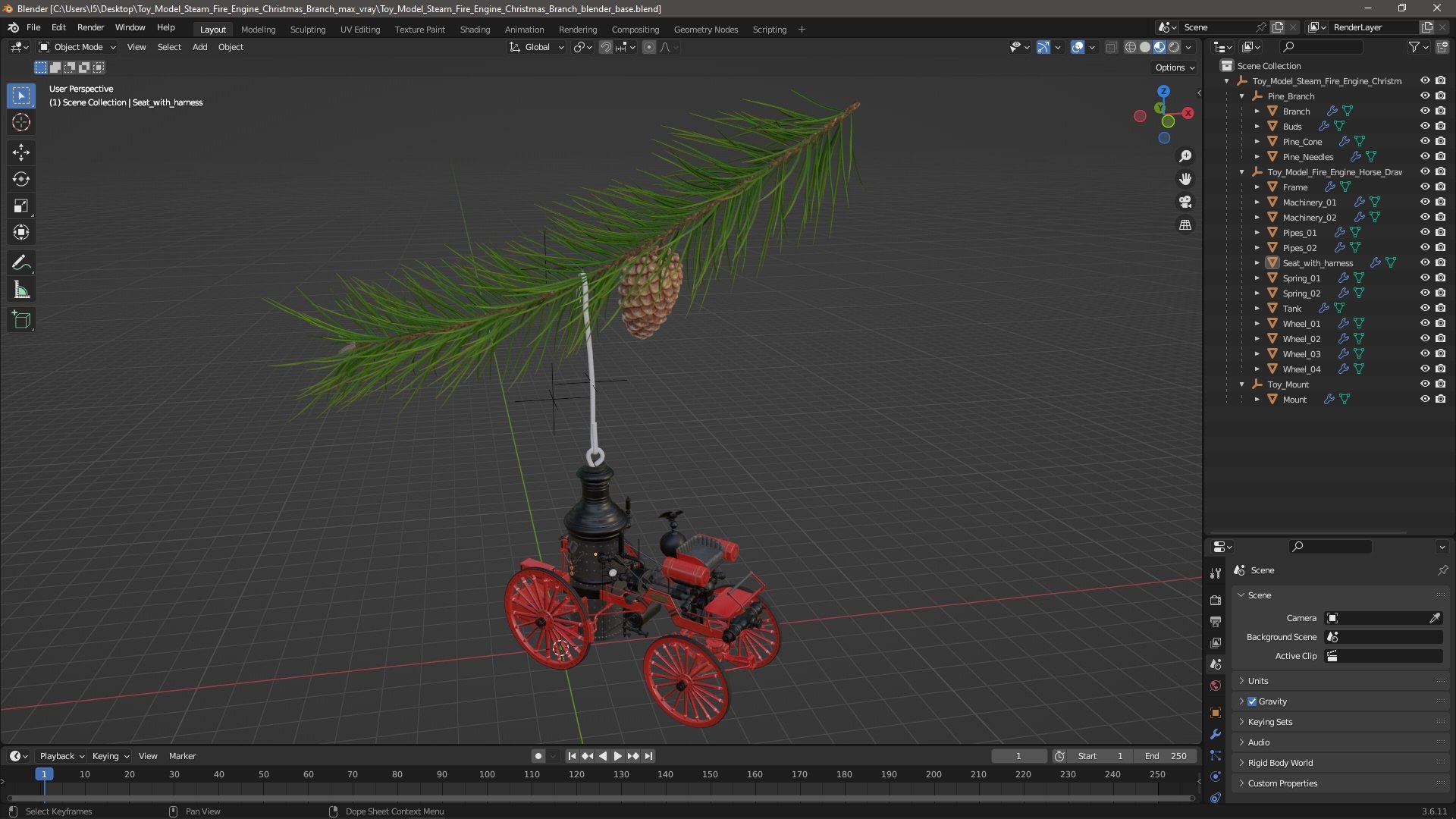Hide the Tank object in viewport

pyautogui.click(x=1425, y=308)
